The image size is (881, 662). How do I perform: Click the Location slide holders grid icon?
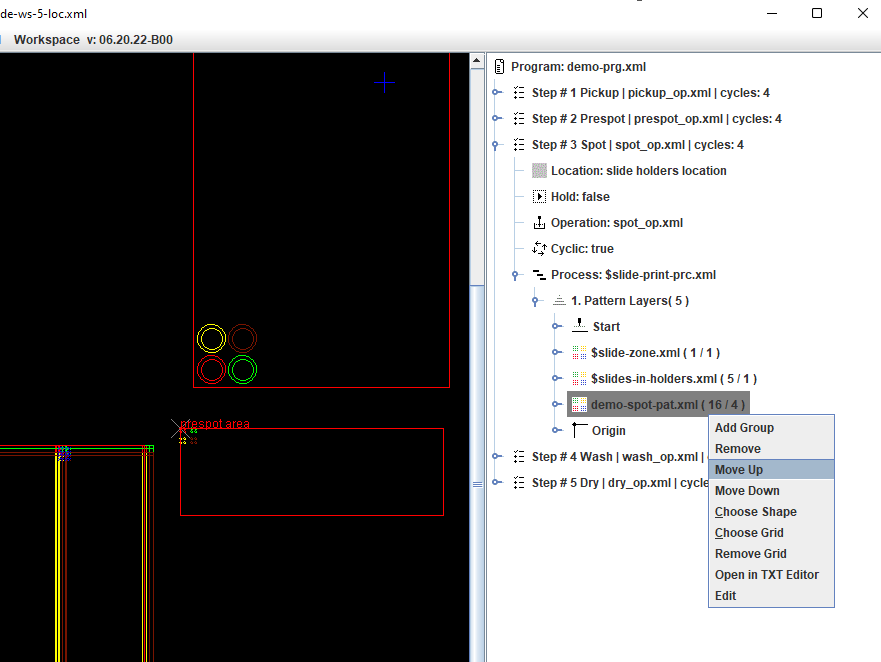click(540, 171)
